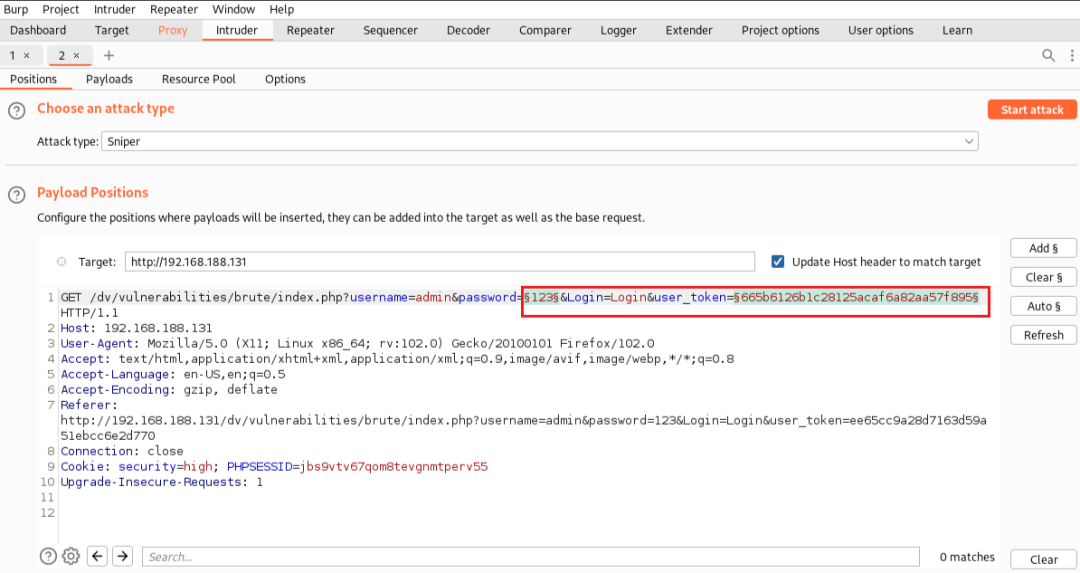This screenshot has height=573, width=1080.
Task: Switch to the Decoder tab
Action: [x=468, y=30]
